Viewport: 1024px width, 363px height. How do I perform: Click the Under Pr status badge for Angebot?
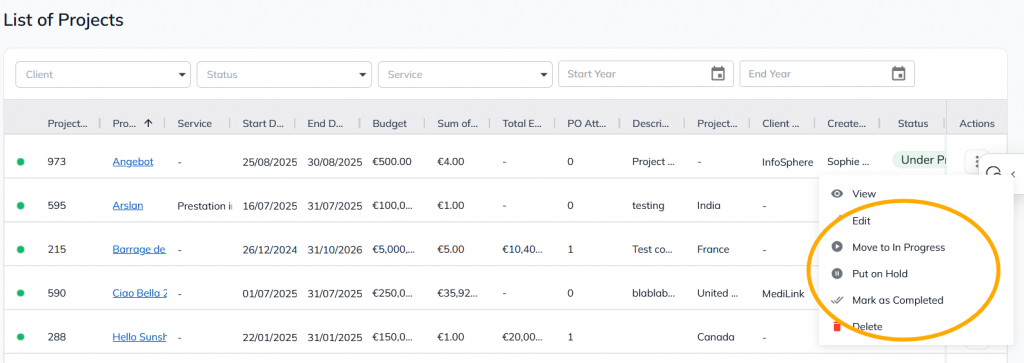[920, 160]
